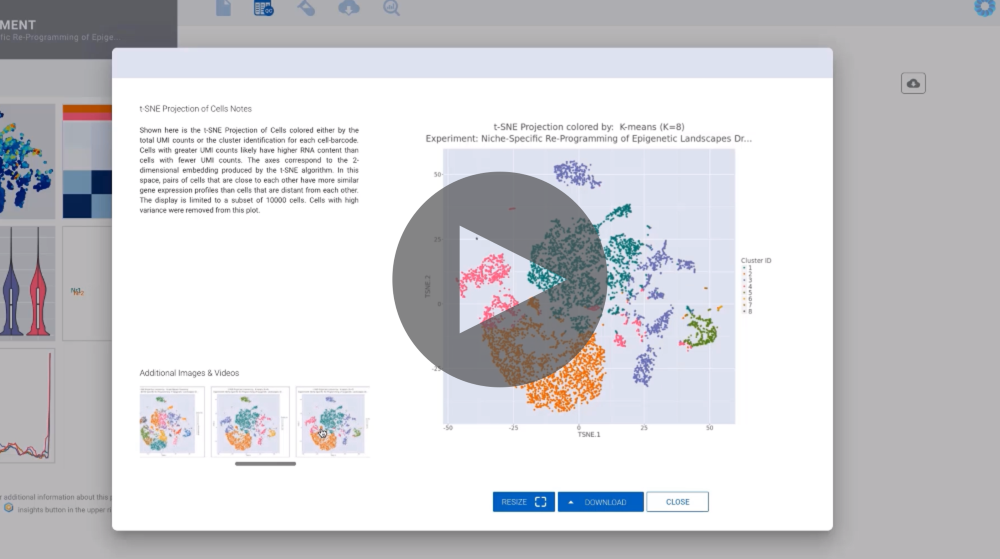
Task: Toggle Cluster ID 8 in legend
Action: 747,312
